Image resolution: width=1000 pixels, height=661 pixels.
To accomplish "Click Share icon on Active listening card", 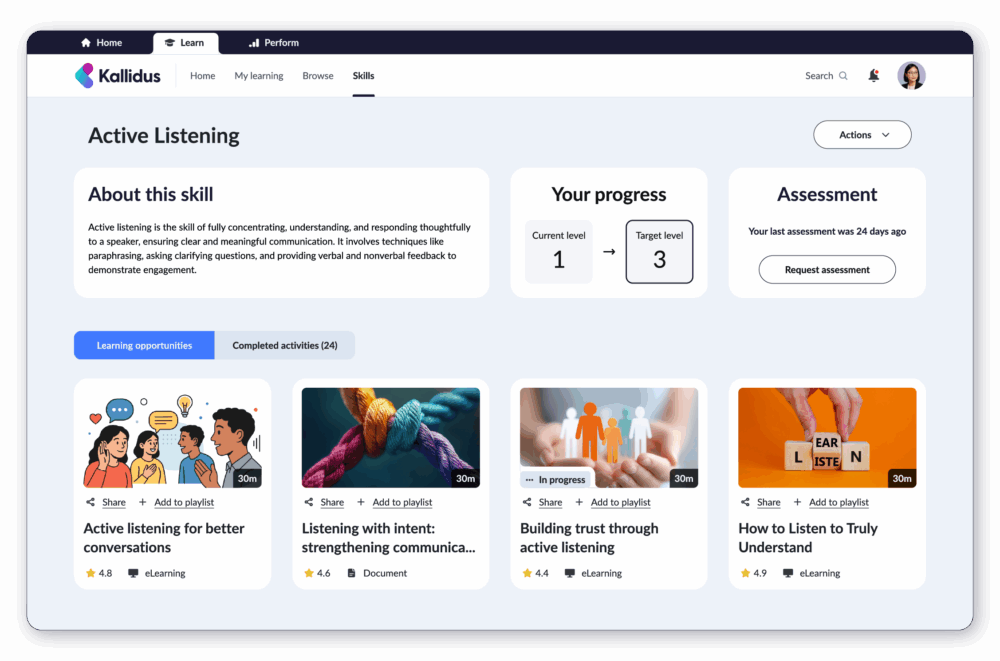I will (91, 502).
